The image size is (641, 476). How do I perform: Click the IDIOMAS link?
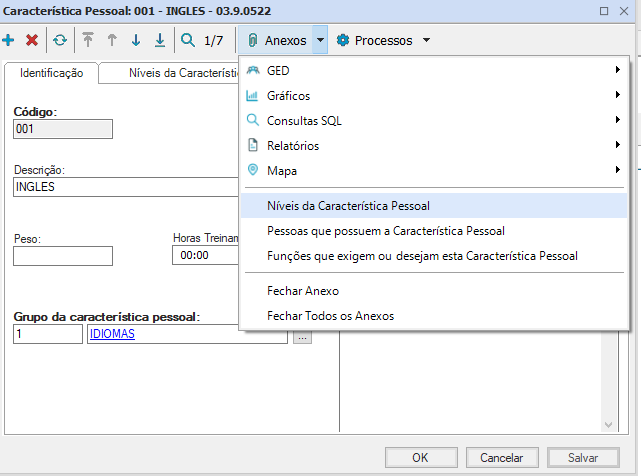click(112, 335)
